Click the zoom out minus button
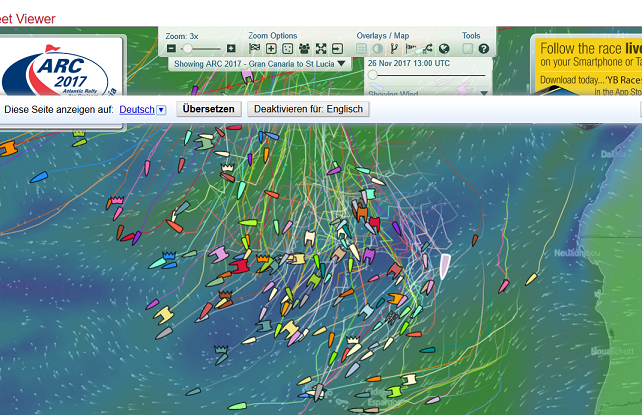Image resolution: width=642 pixels, height=415 pixels. [172, 48]
